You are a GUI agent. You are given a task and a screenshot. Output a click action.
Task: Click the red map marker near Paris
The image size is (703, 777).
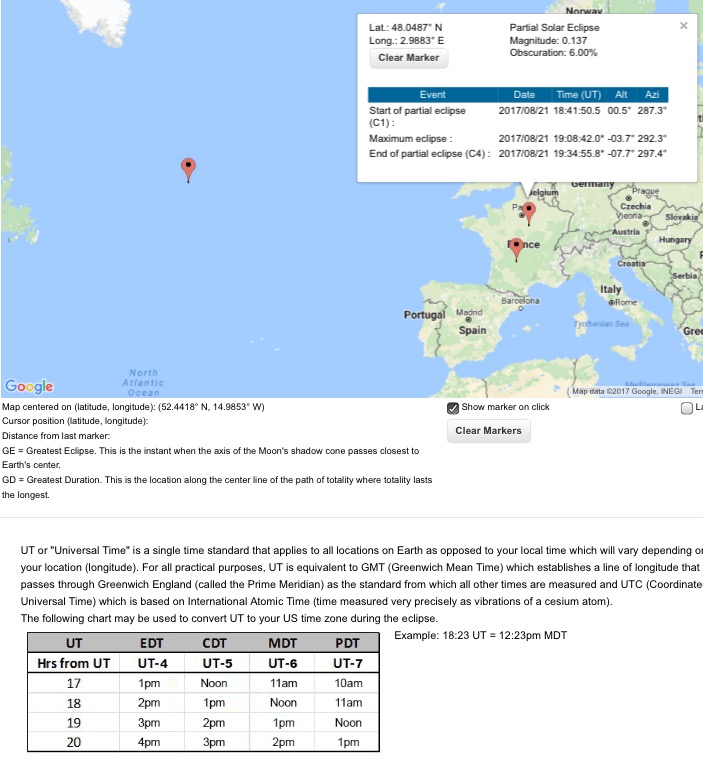tap(529, 214)
